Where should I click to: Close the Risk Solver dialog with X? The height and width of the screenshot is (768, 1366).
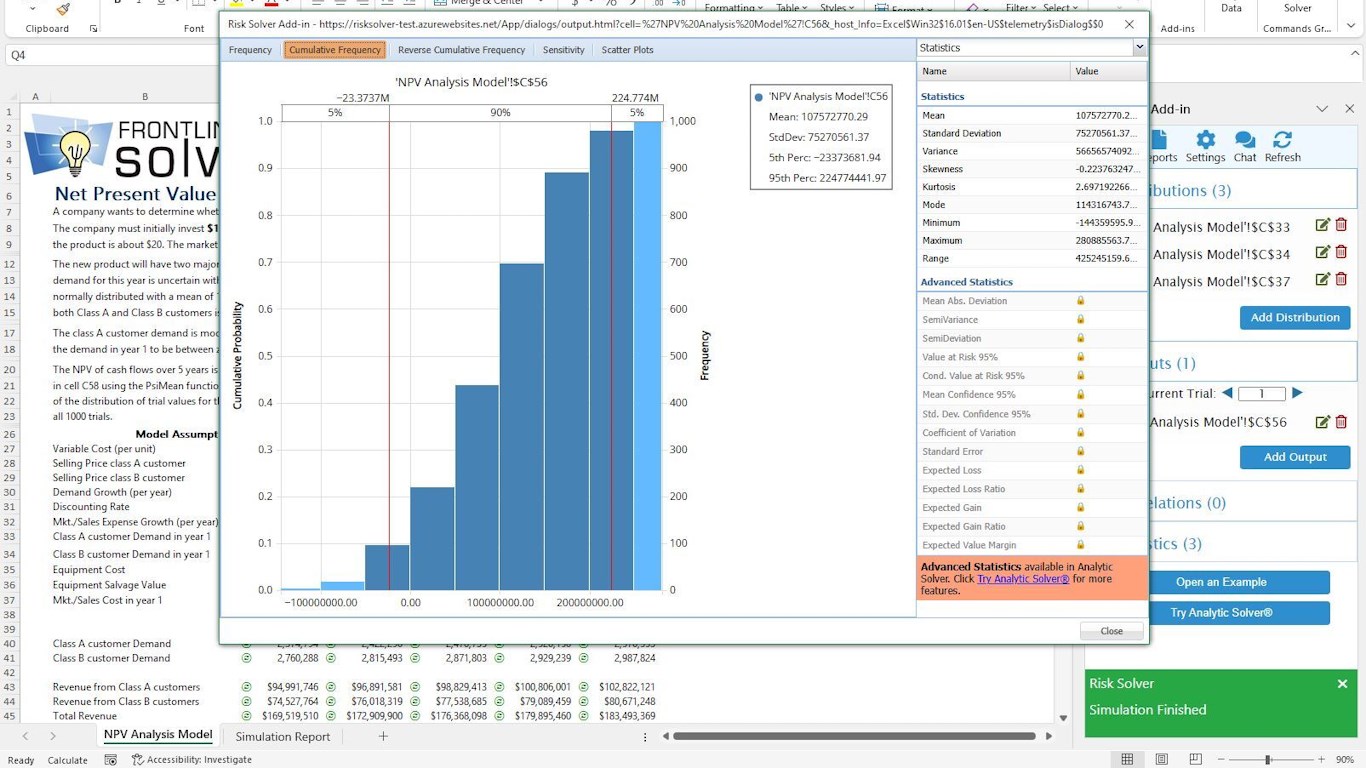coord(1130,24)
